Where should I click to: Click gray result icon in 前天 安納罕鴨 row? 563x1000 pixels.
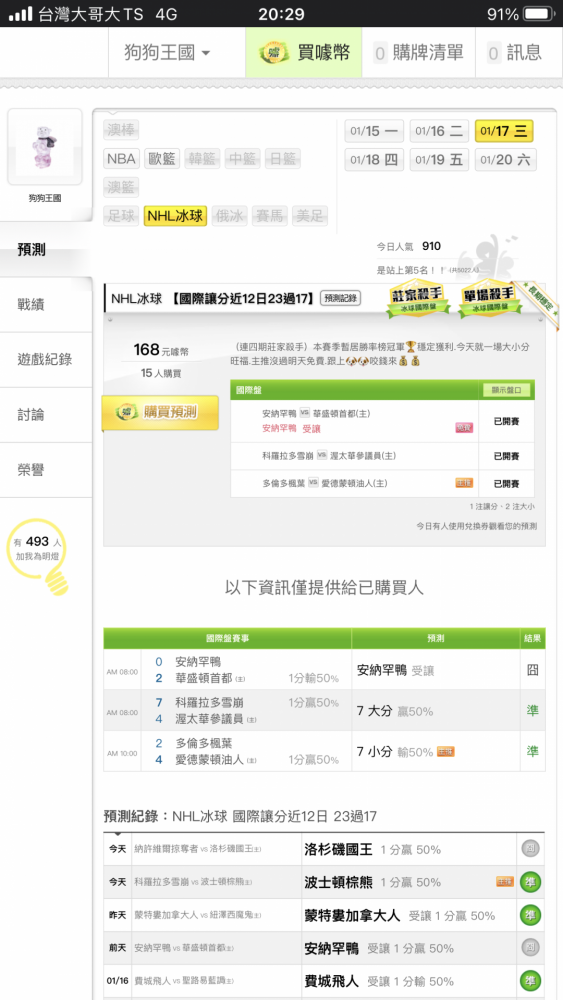pyautogui.click(x=530, y=948)
